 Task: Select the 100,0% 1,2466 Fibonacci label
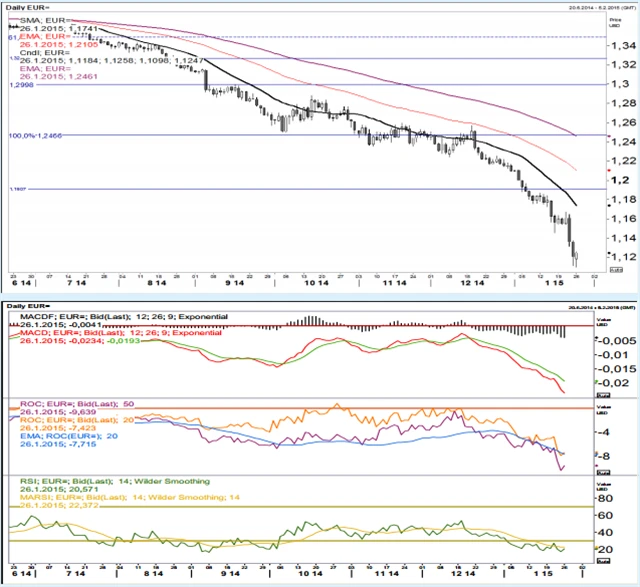(29, 135)
